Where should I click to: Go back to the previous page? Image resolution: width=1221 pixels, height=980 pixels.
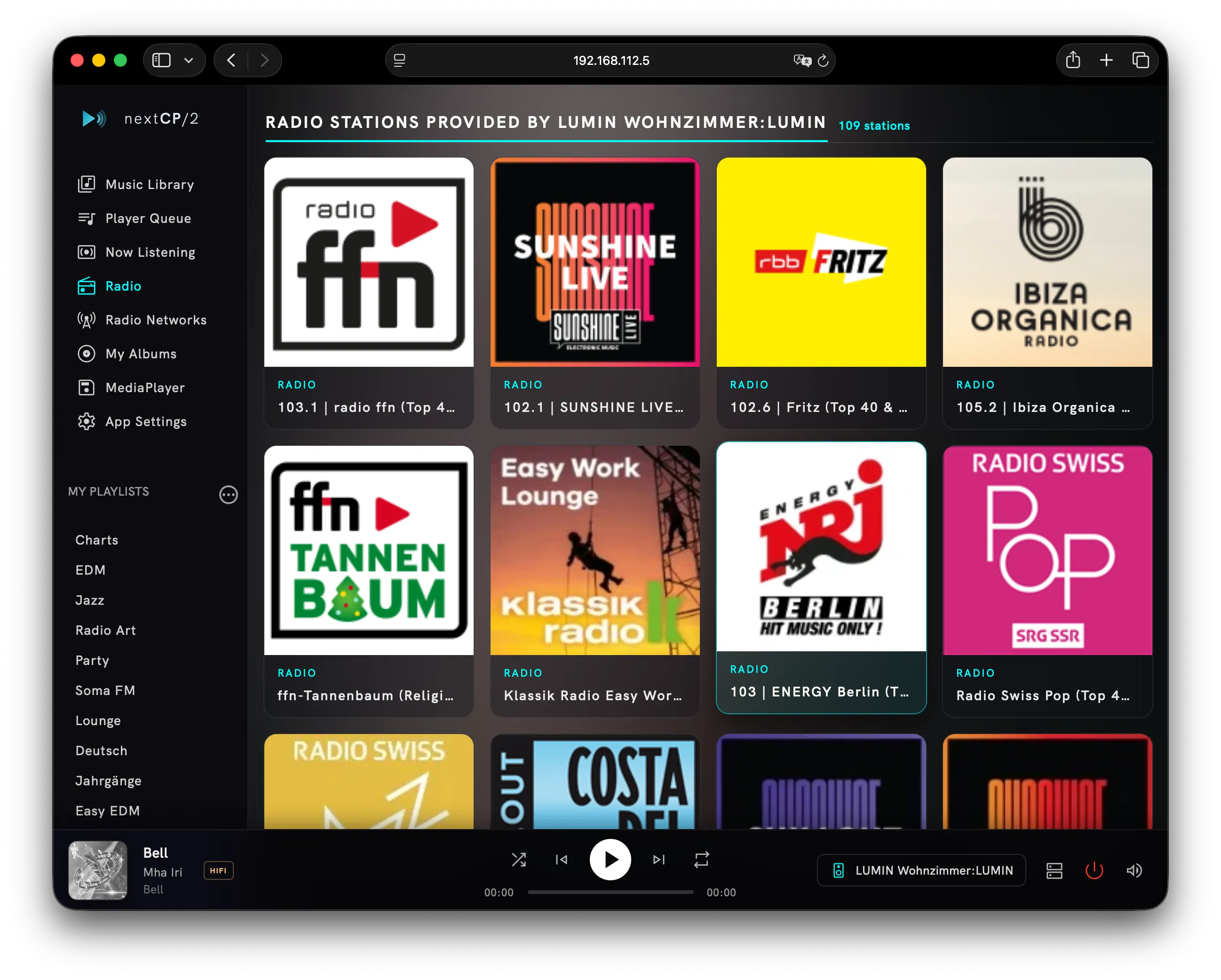[231, 60]
